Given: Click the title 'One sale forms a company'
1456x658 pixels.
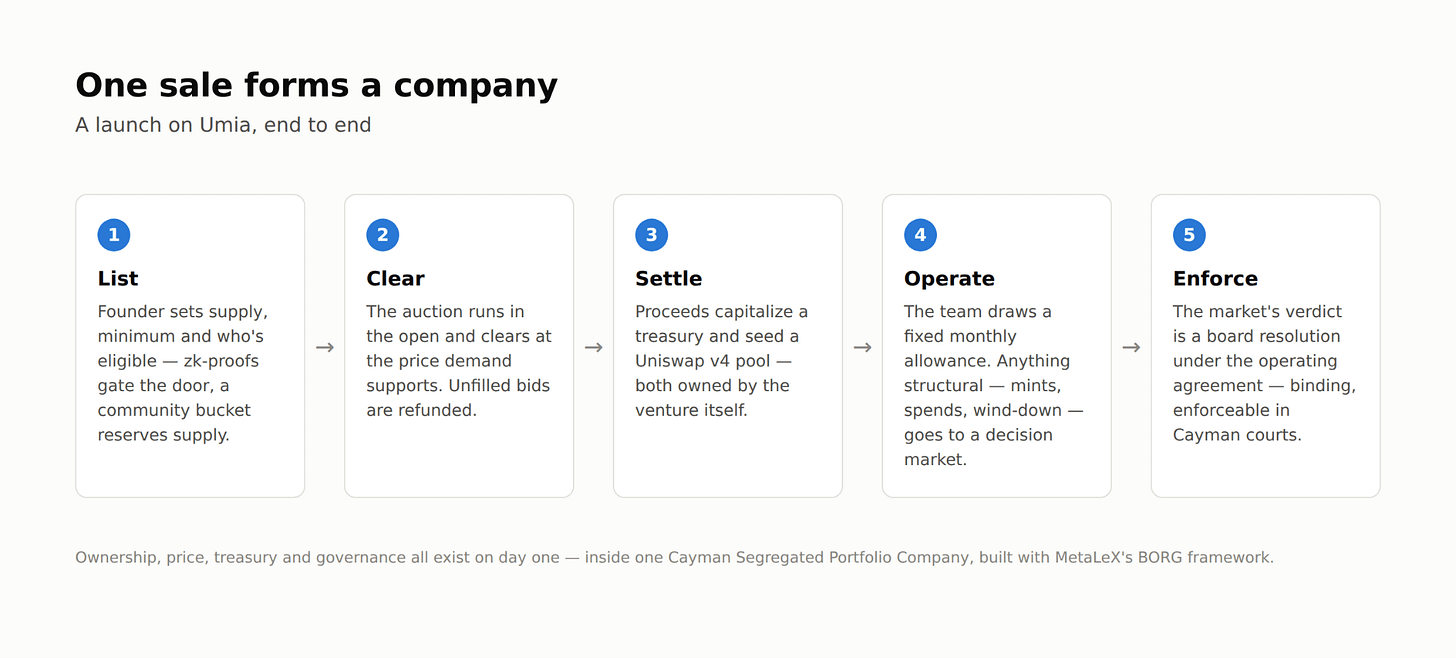Looking at the screenshot, I should tap(317, 85).
